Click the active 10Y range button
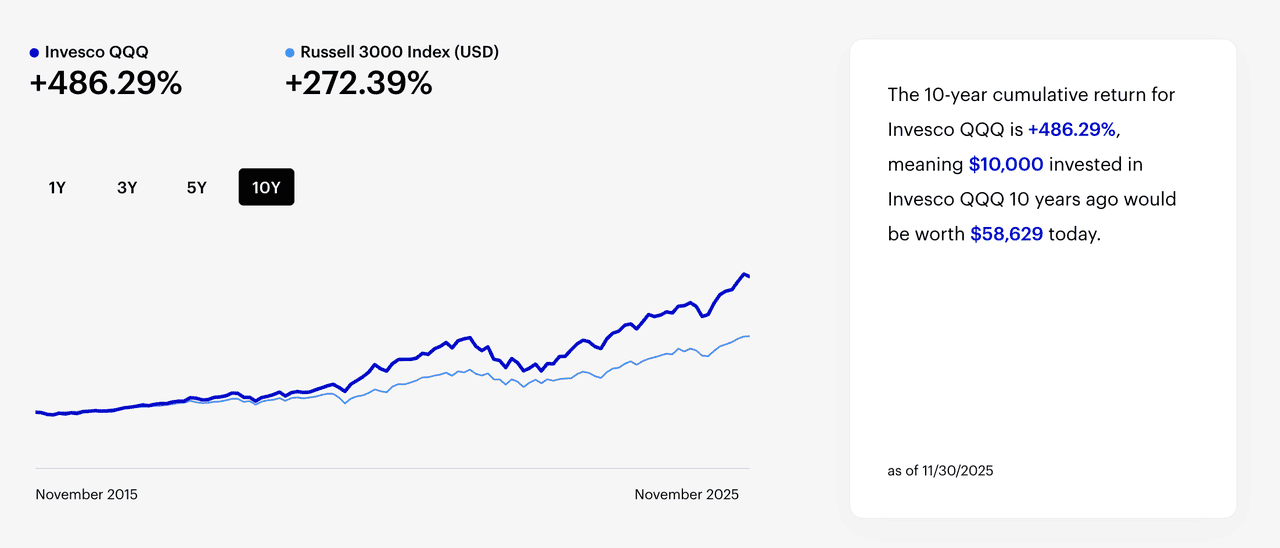 266,187
